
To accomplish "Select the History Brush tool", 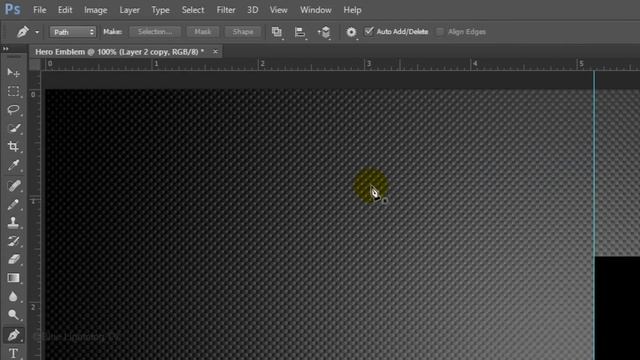I will pos(13,241).
